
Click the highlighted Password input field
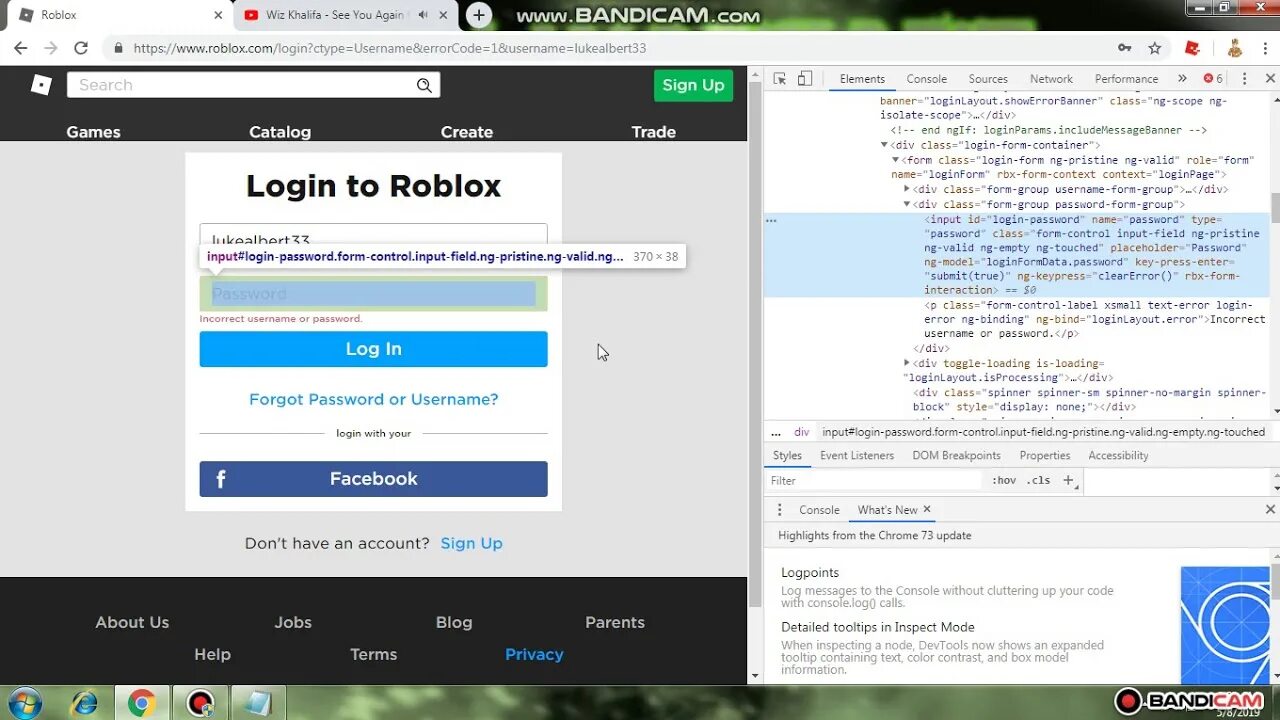374,293
